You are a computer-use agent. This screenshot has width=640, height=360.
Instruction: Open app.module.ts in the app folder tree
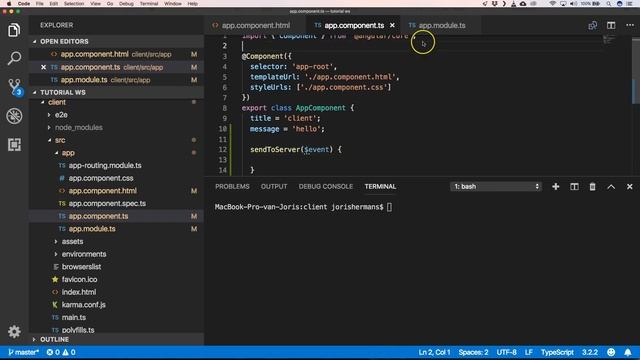click(x=92, y=229)
